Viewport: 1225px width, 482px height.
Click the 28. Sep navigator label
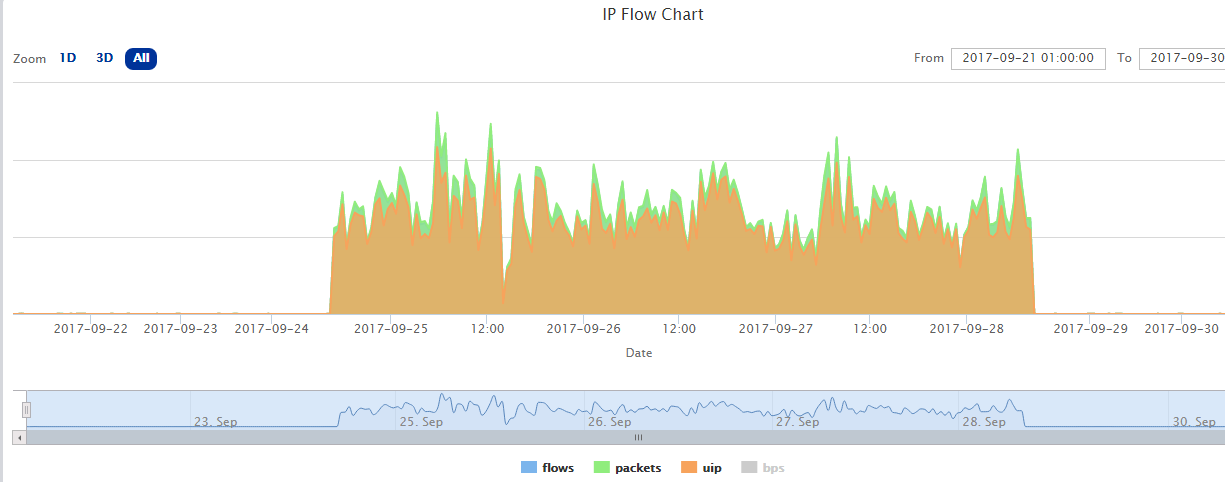[984, 422]
